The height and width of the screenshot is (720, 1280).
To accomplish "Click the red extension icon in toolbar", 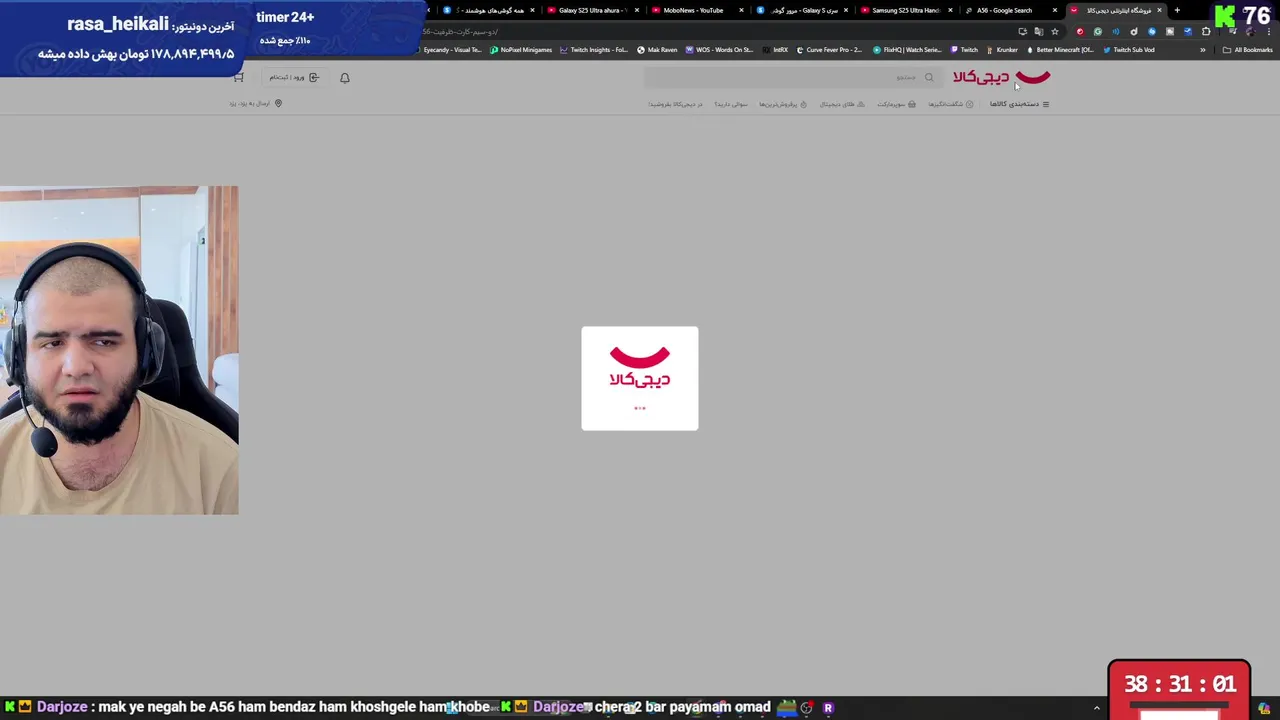I will (1080, 31).
